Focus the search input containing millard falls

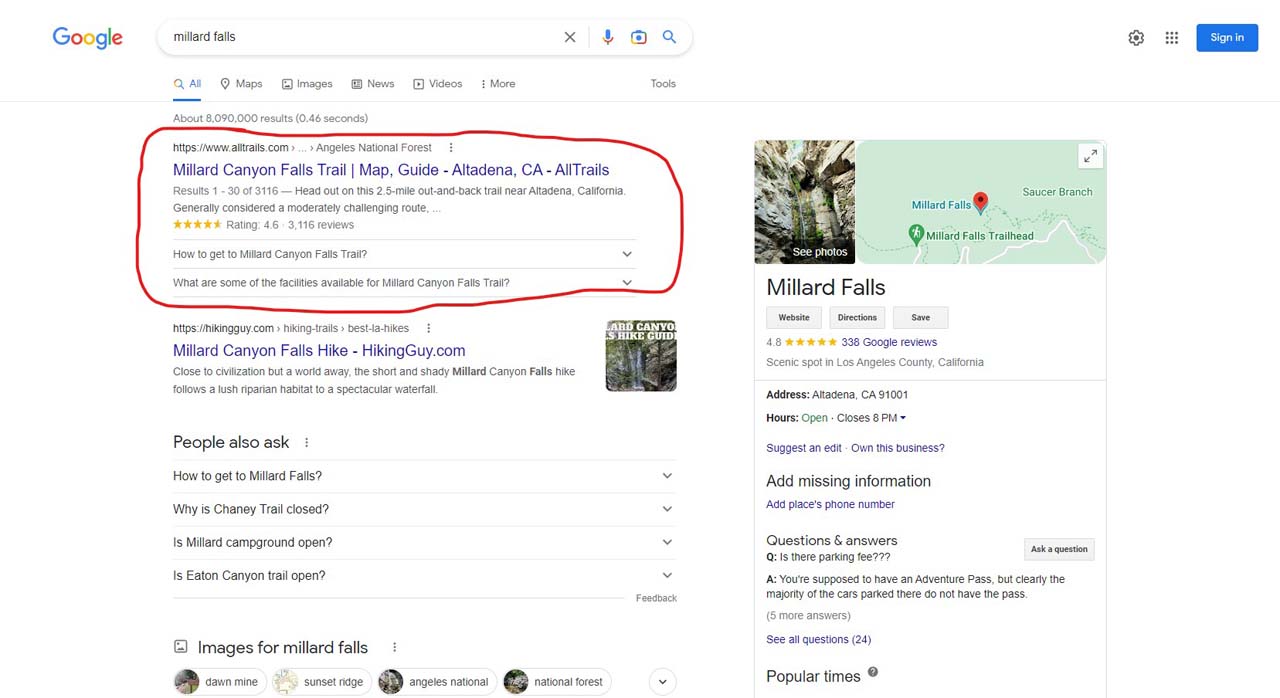pyautogui.click(x=364, y=37)
